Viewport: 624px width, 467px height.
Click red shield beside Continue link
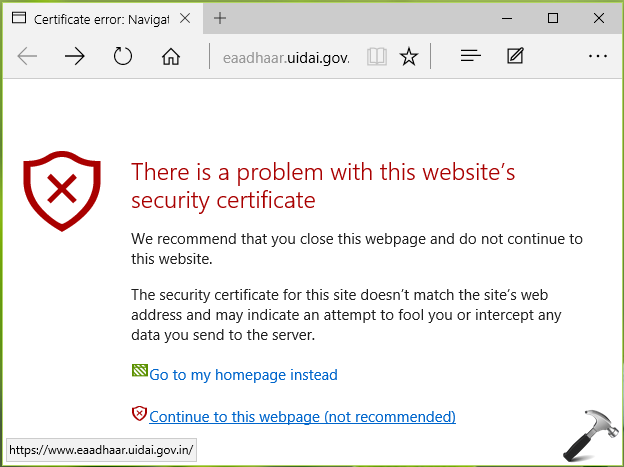(x=139, y=414)
